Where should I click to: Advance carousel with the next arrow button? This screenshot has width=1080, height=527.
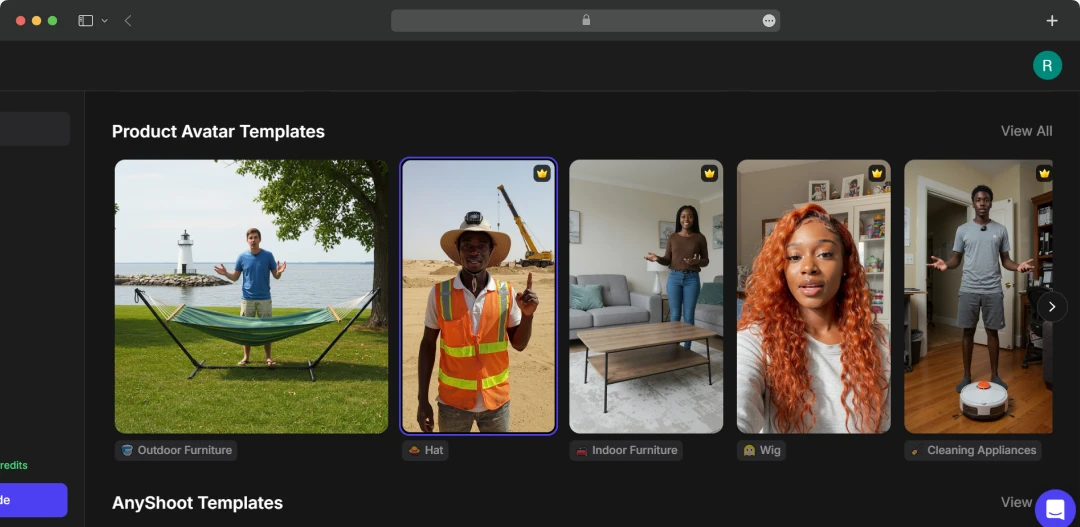1052,307
